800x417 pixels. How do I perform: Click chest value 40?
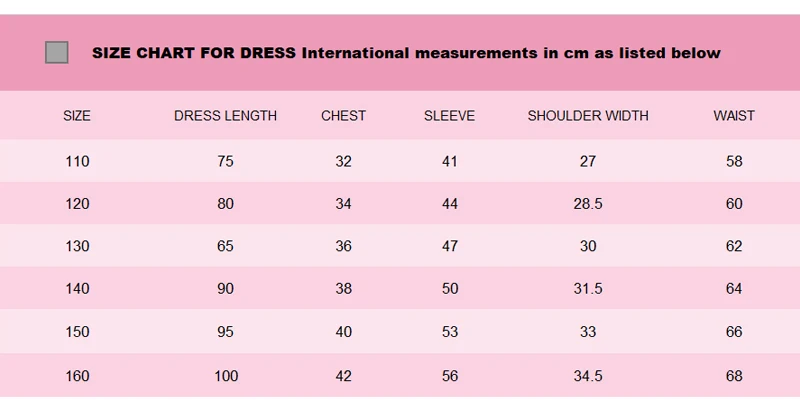click(344, 332)
